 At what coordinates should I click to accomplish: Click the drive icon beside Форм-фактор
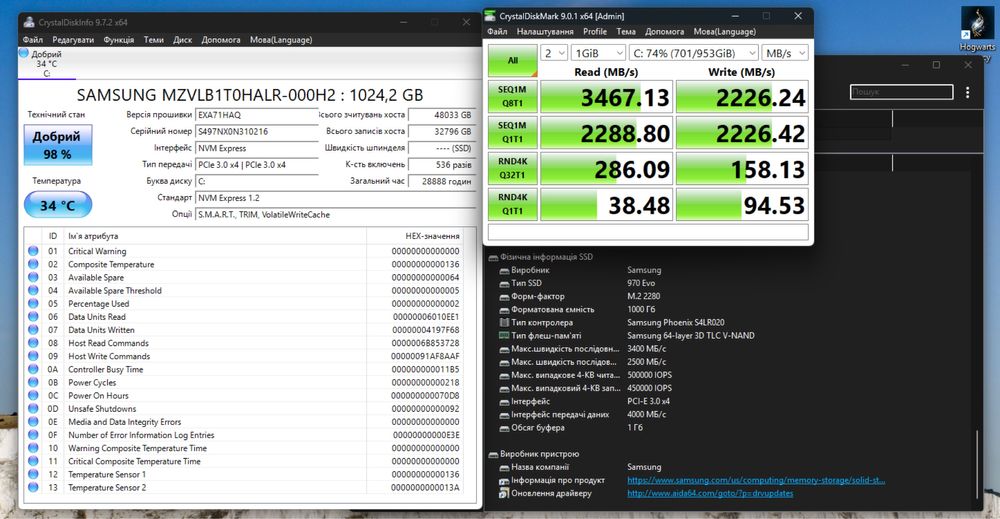[504, 296]
